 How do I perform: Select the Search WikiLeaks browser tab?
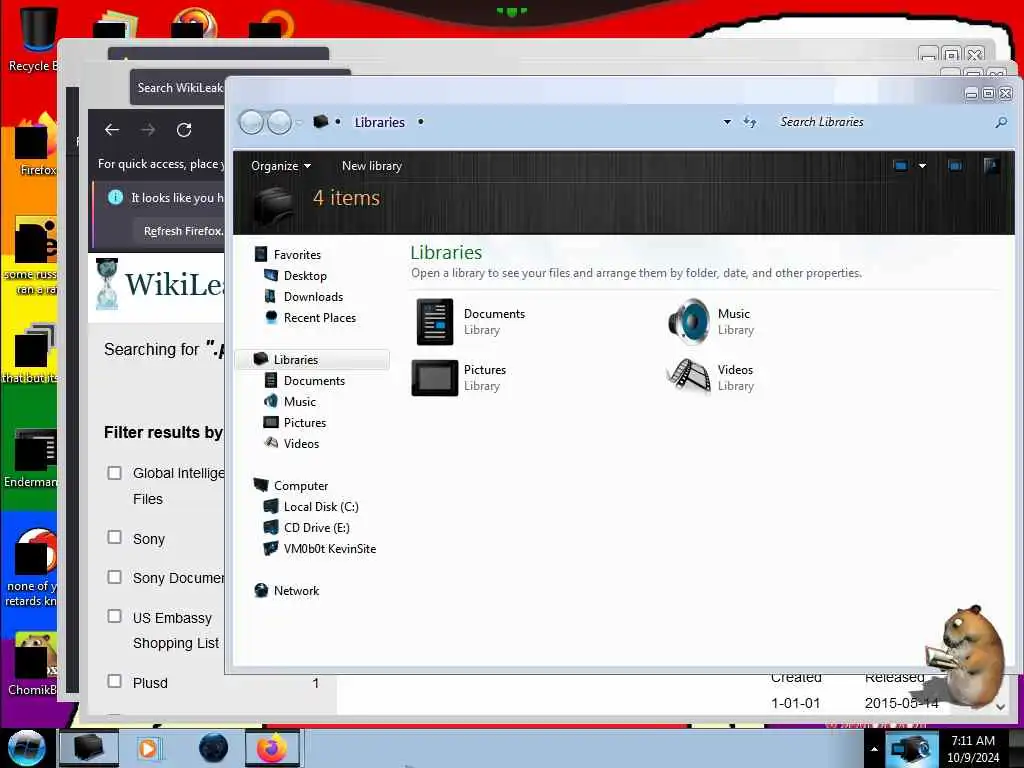coord(178,88)
